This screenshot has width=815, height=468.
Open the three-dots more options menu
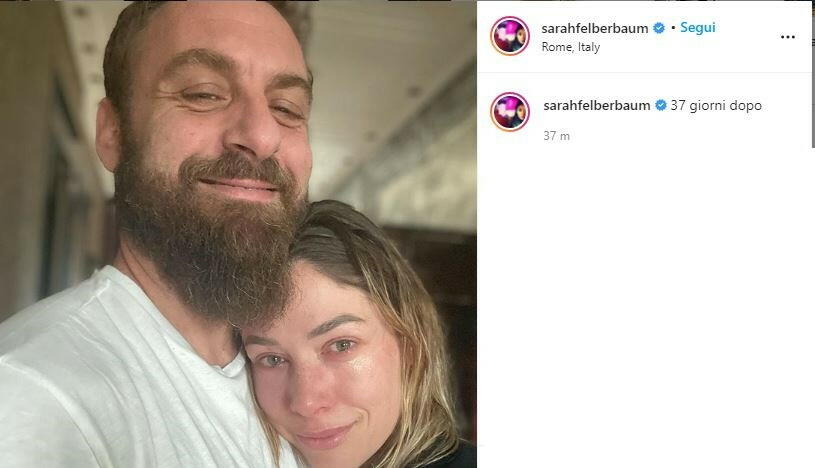point(787,37)
